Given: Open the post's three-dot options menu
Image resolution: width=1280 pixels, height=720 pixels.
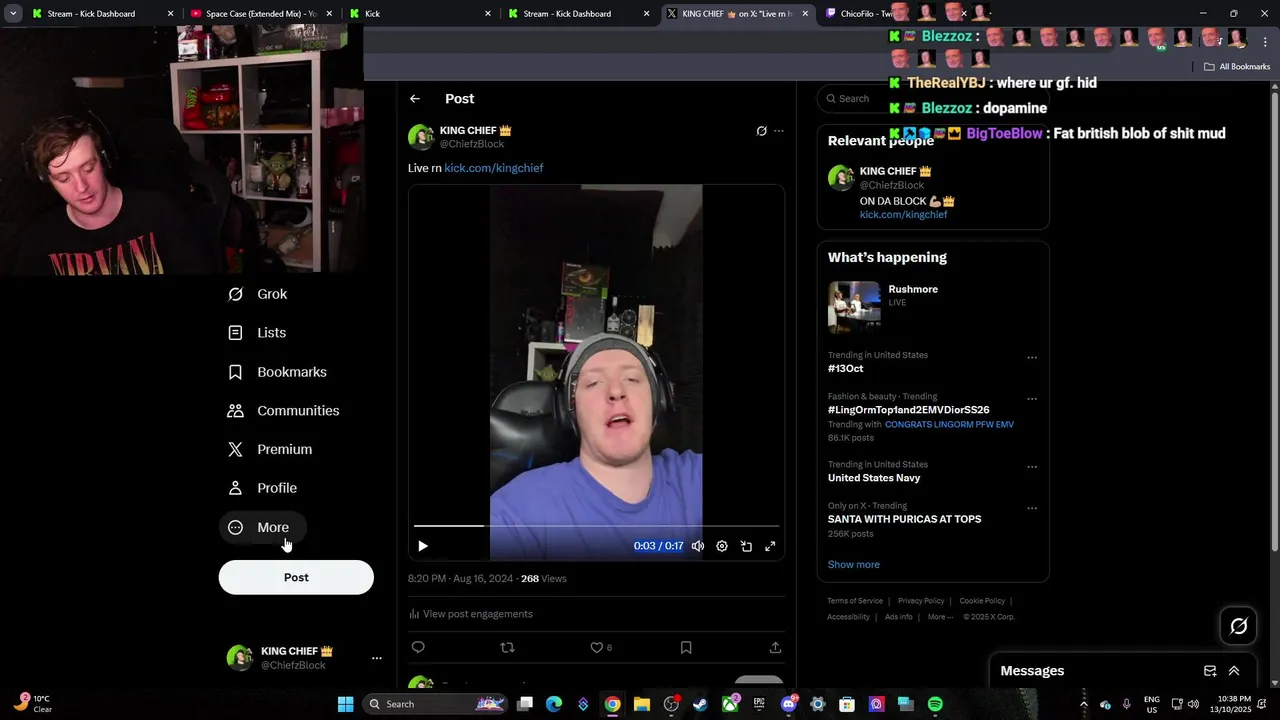Looking at the screenshot, I should pos(779,131).
